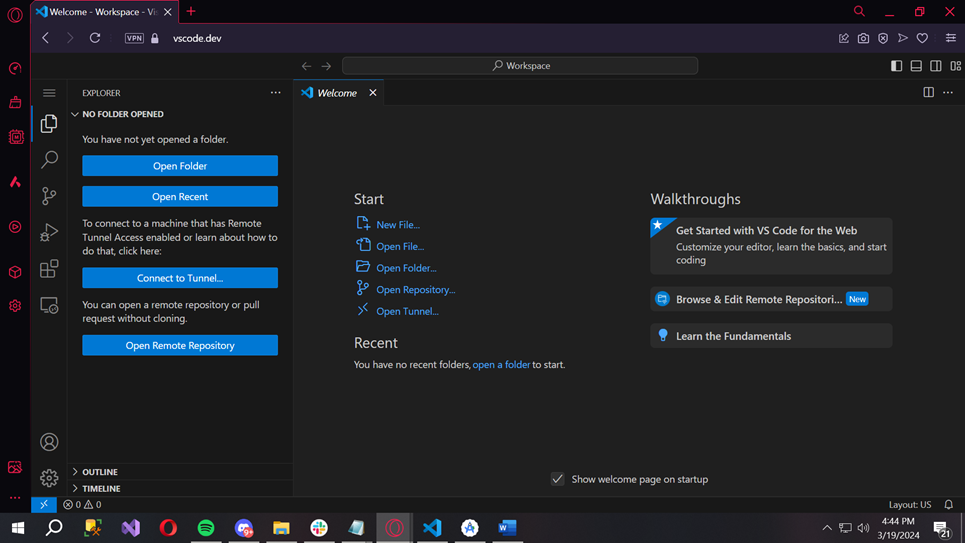Open notifications bell in status bar
The width and height of the screenshot is (965, 543).
click(948, 504)
